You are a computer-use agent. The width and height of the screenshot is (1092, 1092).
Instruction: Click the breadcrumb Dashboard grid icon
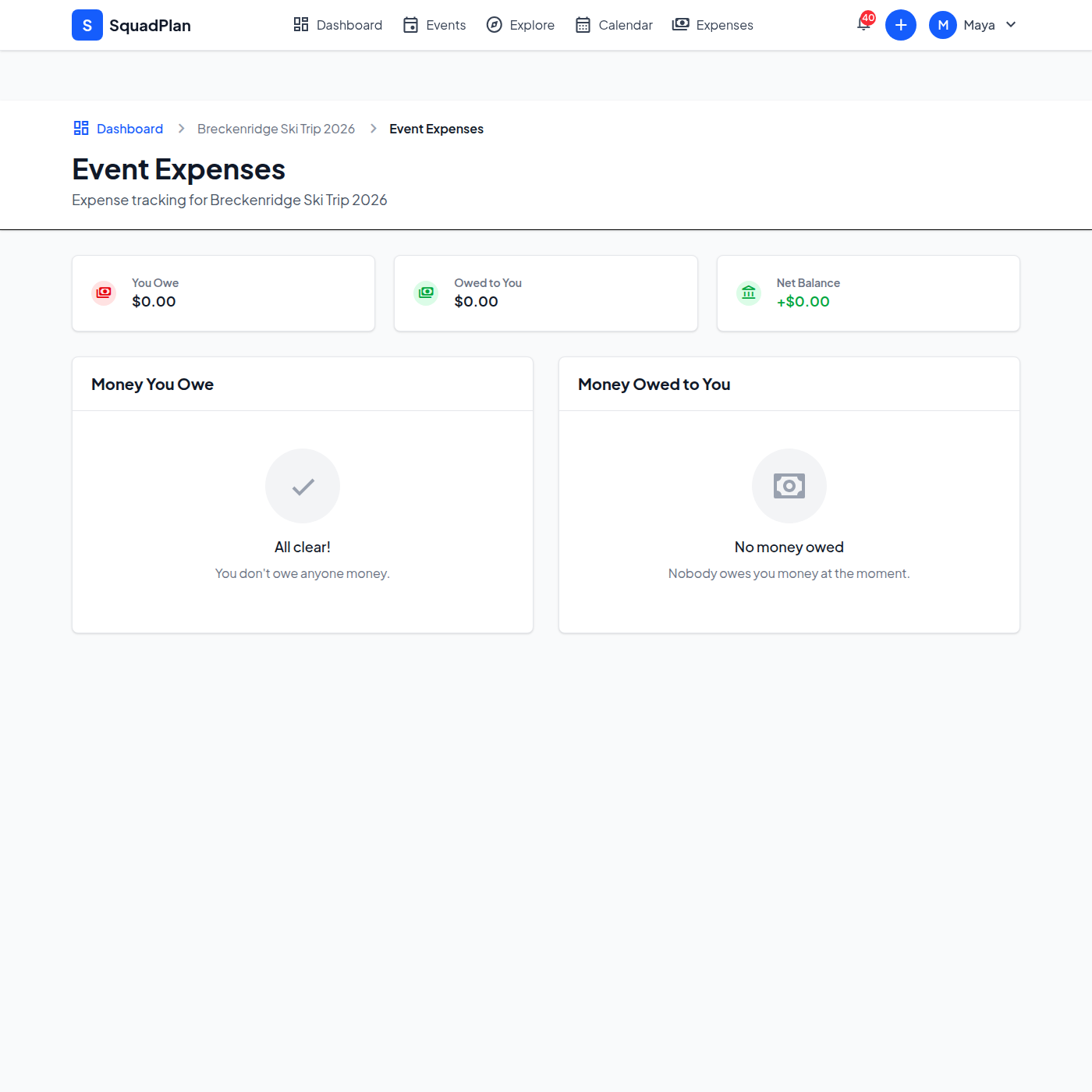(x=81, y=128)
